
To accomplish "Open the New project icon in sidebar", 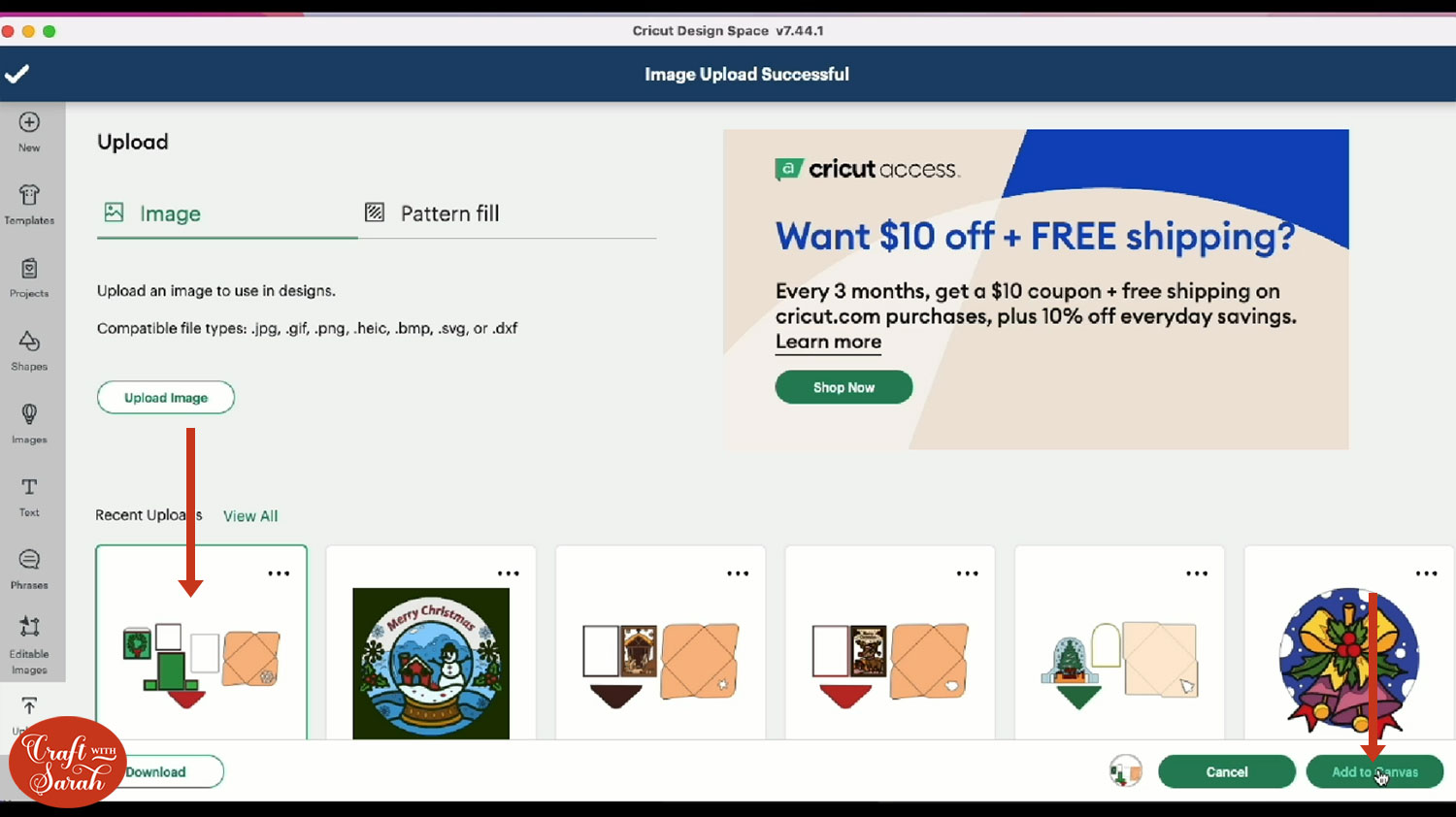I will click(29, 122).
